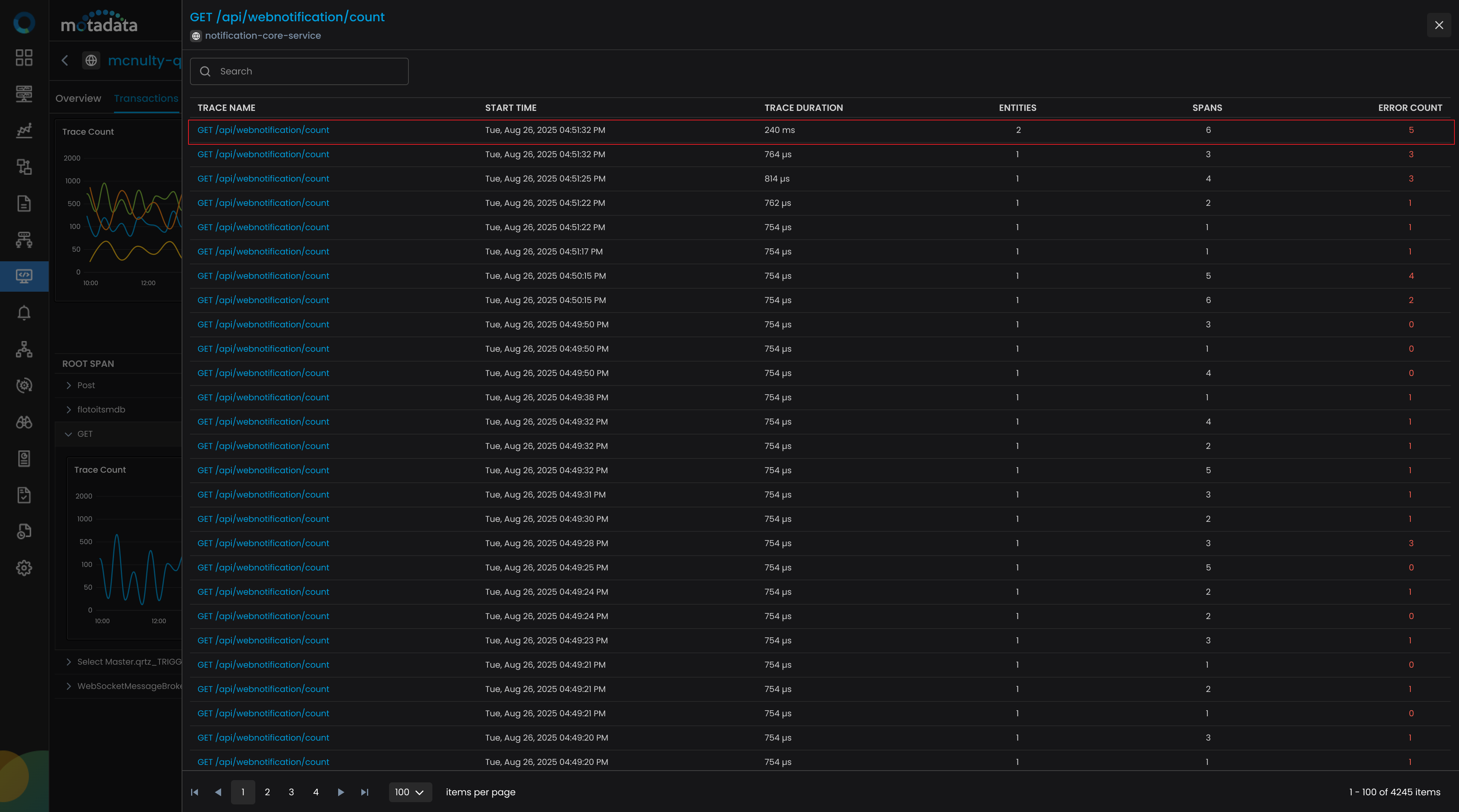Click the trace Search input field
Image resolution: width=1459 pixels, height=812 pixels.
tap(299, 71)
